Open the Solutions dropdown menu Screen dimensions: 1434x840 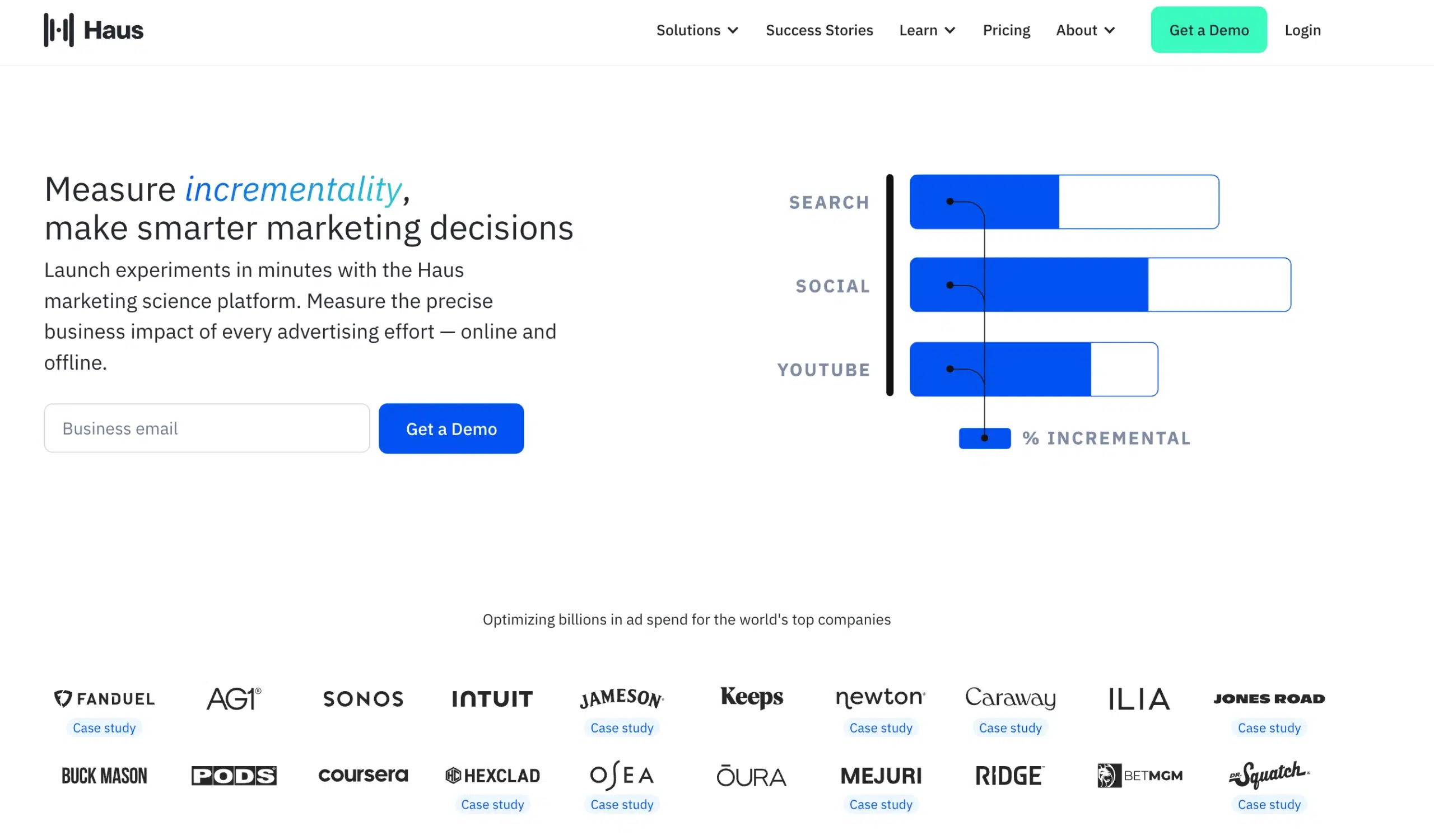(696, 30)
